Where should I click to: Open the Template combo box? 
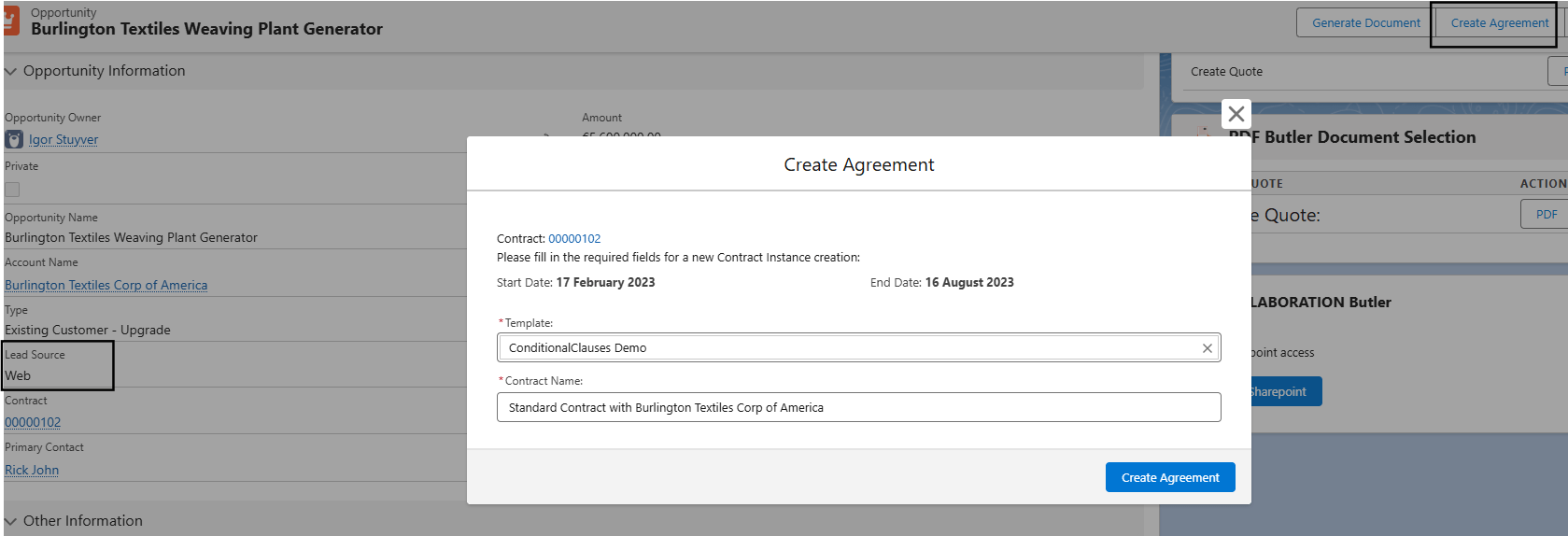(858, 347)
